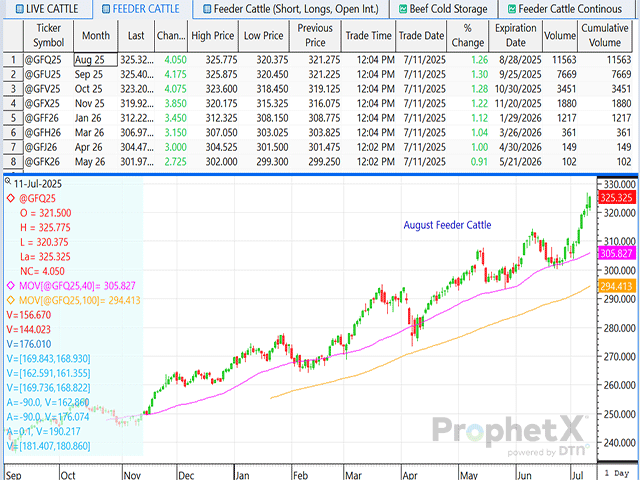The image size is (640, 480).
Task: Click the Expiration Date column header
Action: pos(516,36)
